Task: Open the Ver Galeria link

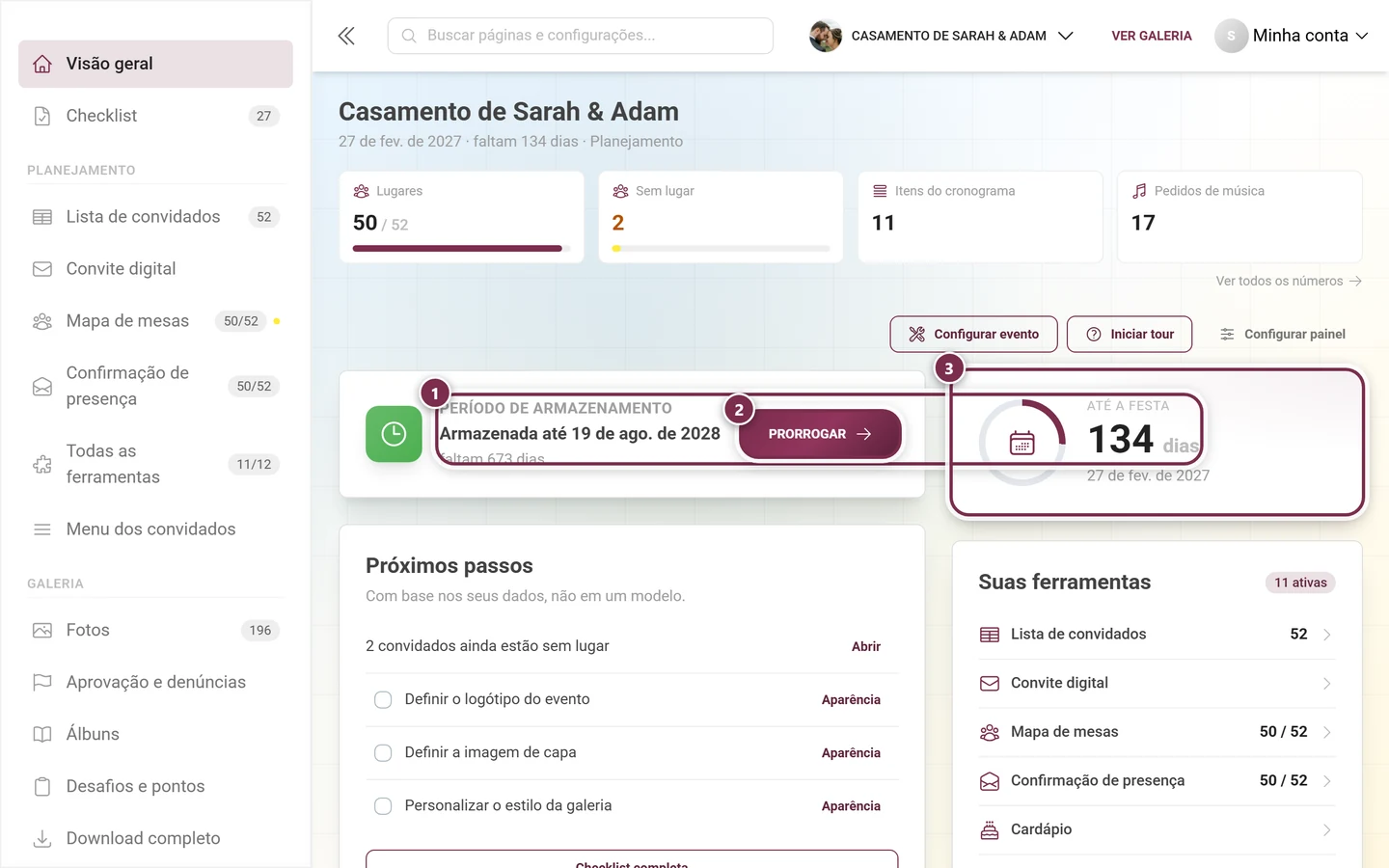Action: point(1152,36)
